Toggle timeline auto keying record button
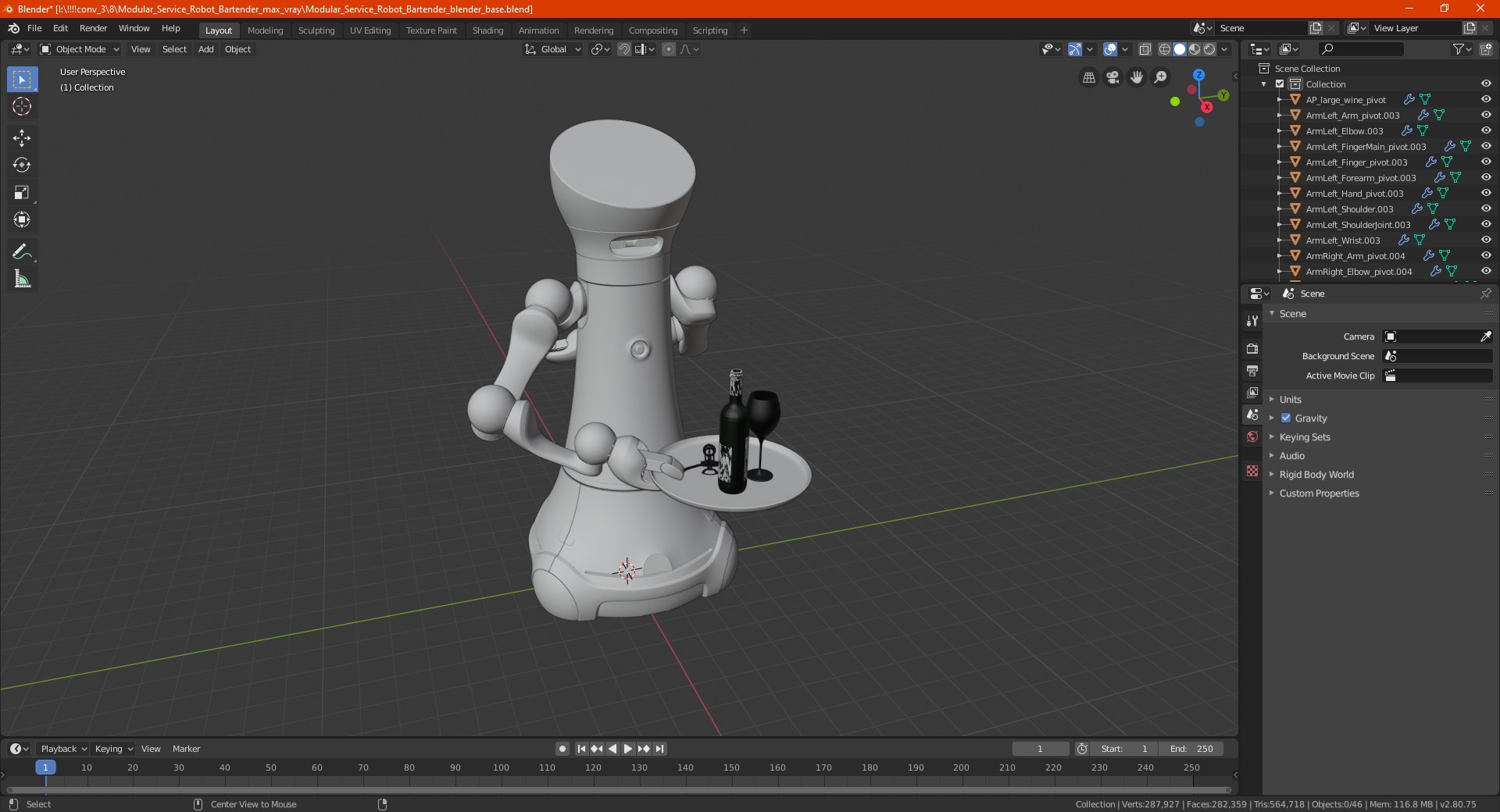The height and width of the screenshot is (812, 1500). tap(562, 749)
